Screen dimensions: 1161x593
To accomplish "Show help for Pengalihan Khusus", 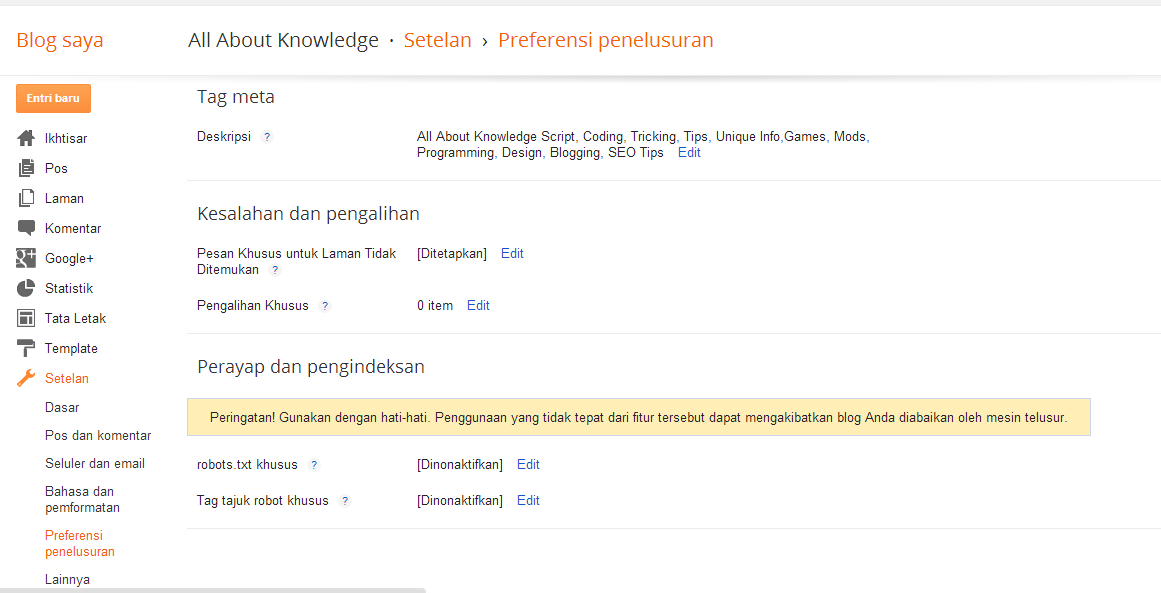I will (x=325, y=306).
